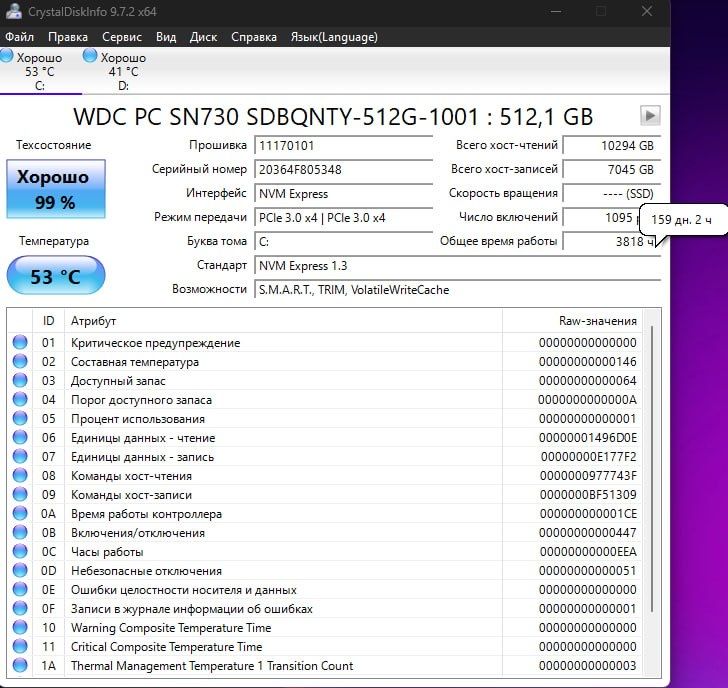Click the CrystalDiskInfo app icon in title bar
This screenshot has width=728, height=688.
pos(10,11)
